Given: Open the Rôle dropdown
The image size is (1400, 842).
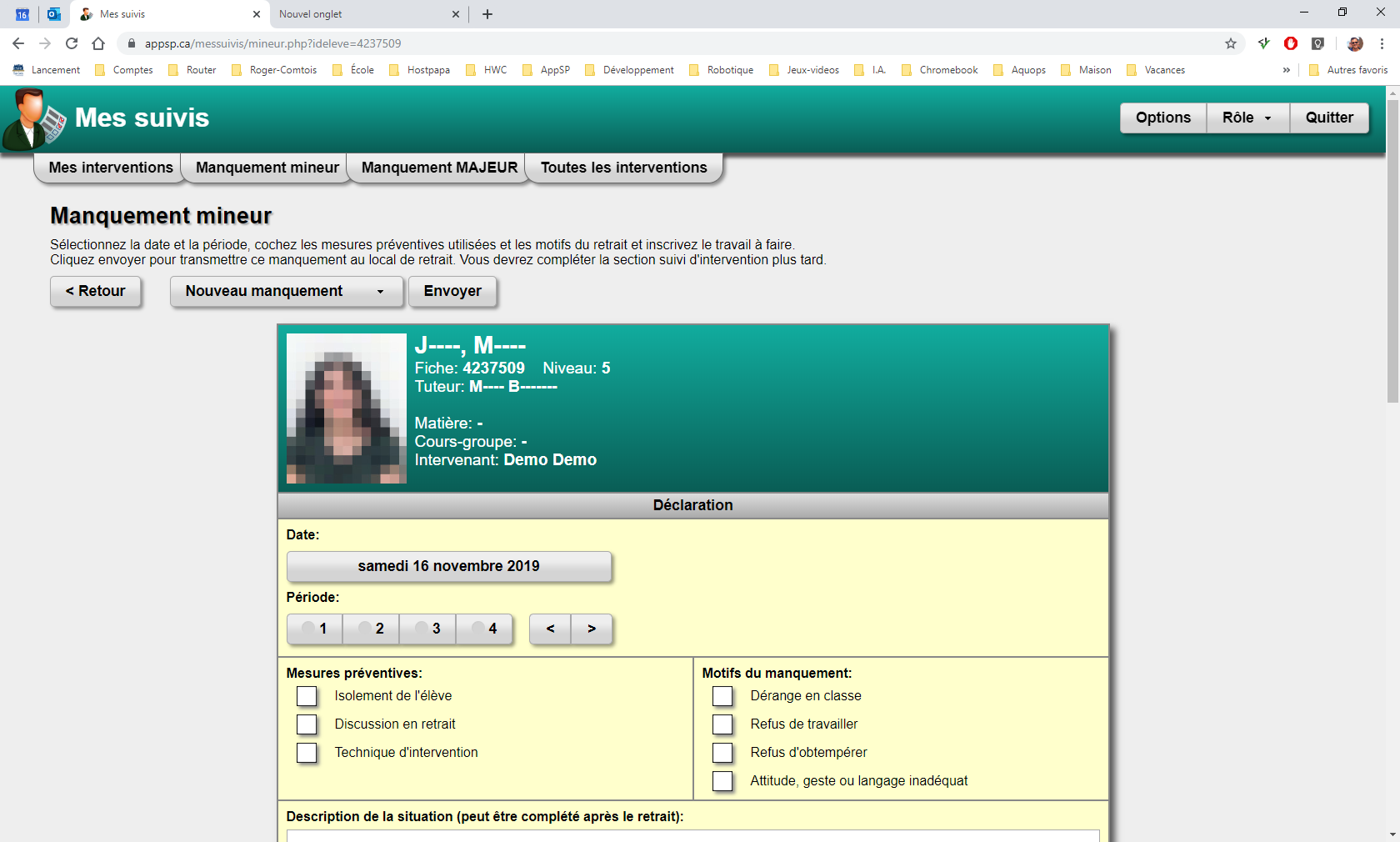Looking at the screenshot, I should click(x=1246, y=118).
